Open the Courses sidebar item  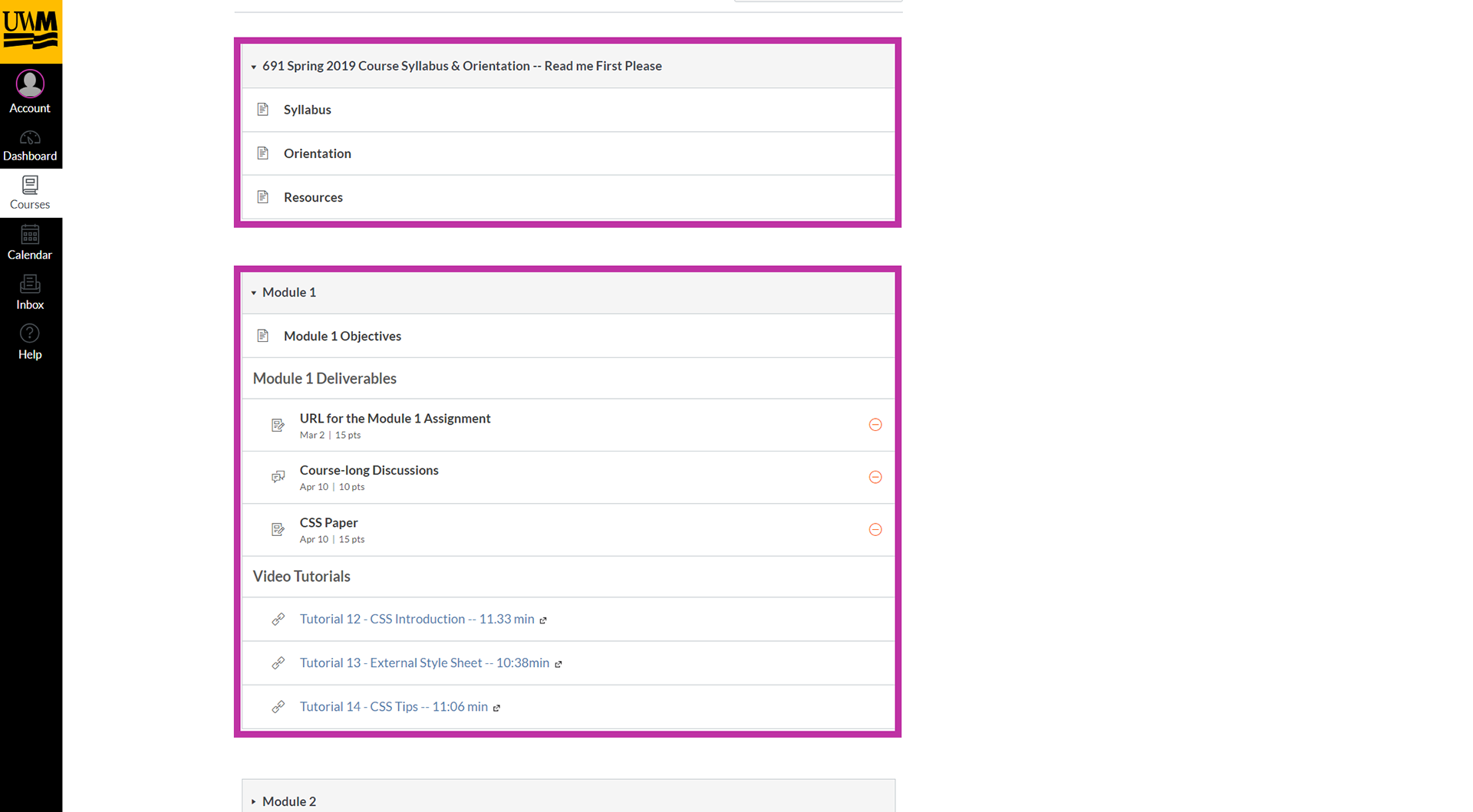[x=30, y=193]
